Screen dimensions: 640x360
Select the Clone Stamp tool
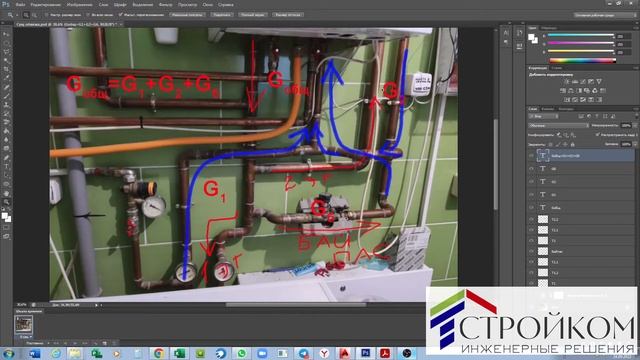click(x=7, y=105)
